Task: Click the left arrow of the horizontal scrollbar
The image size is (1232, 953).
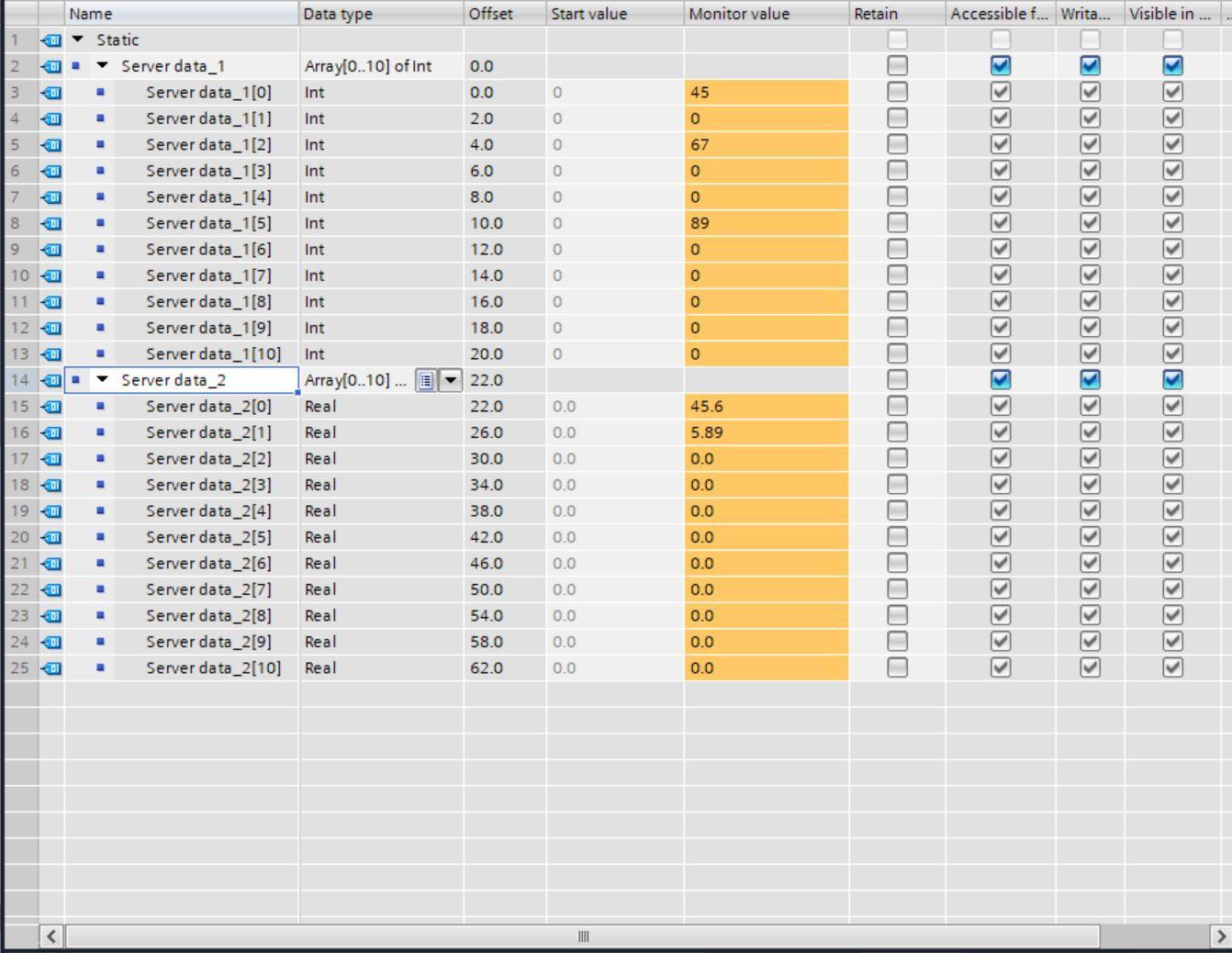Action: pos(51,936)
